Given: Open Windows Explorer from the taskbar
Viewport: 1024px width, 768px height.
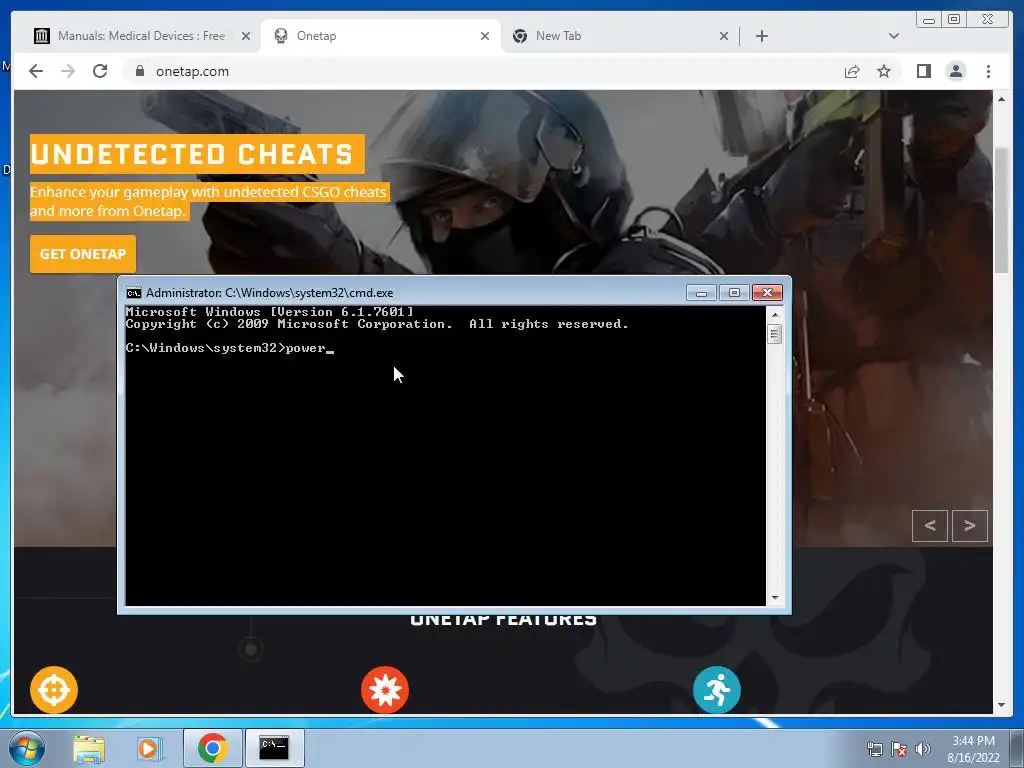Looking at the screenshot, I should 89,748.
